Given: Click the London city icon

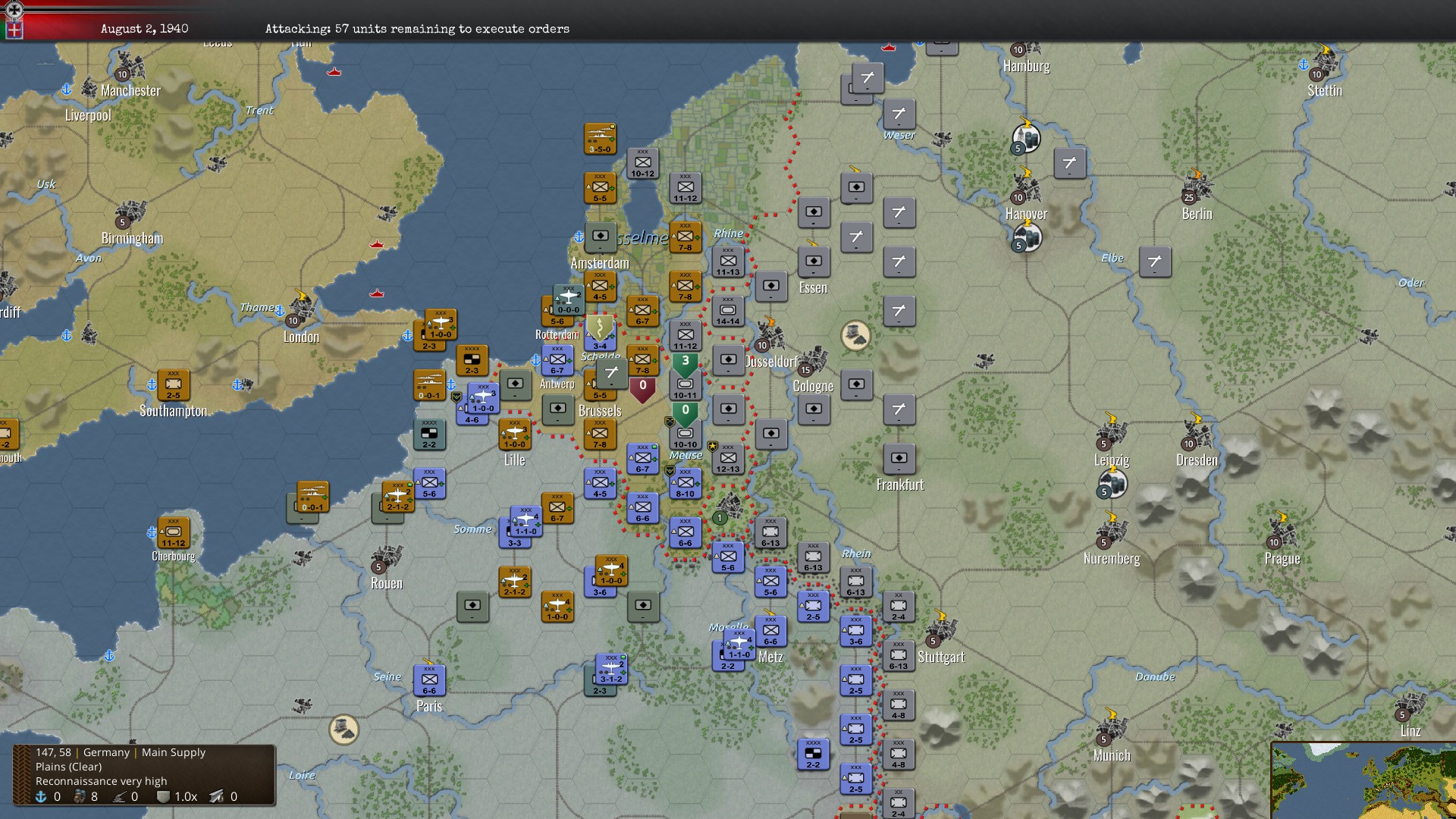Looking at the screenshot, I should [301, 311].
